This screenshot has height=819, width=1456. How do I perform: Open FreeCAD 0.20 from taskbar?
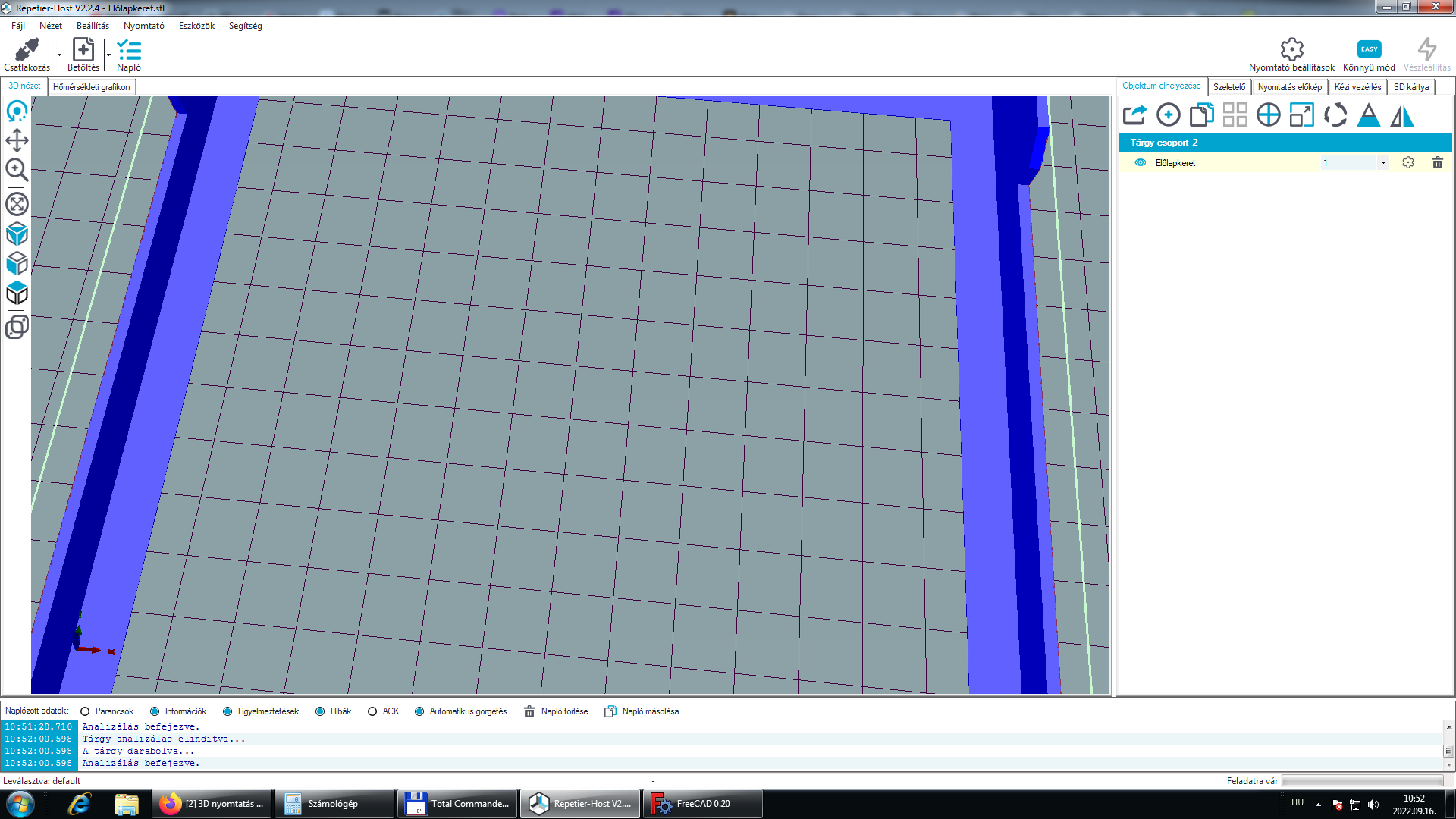click(701, 804)
